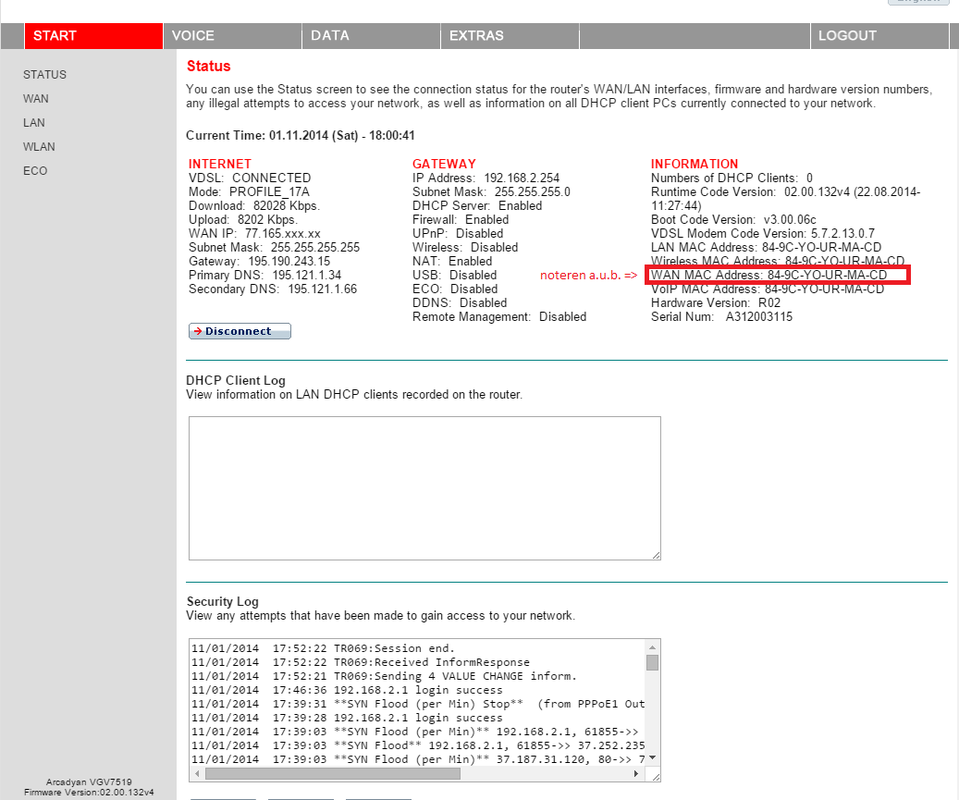
Task: Click VDSL Modem Code Version line
Action: [x=763, y=234]
